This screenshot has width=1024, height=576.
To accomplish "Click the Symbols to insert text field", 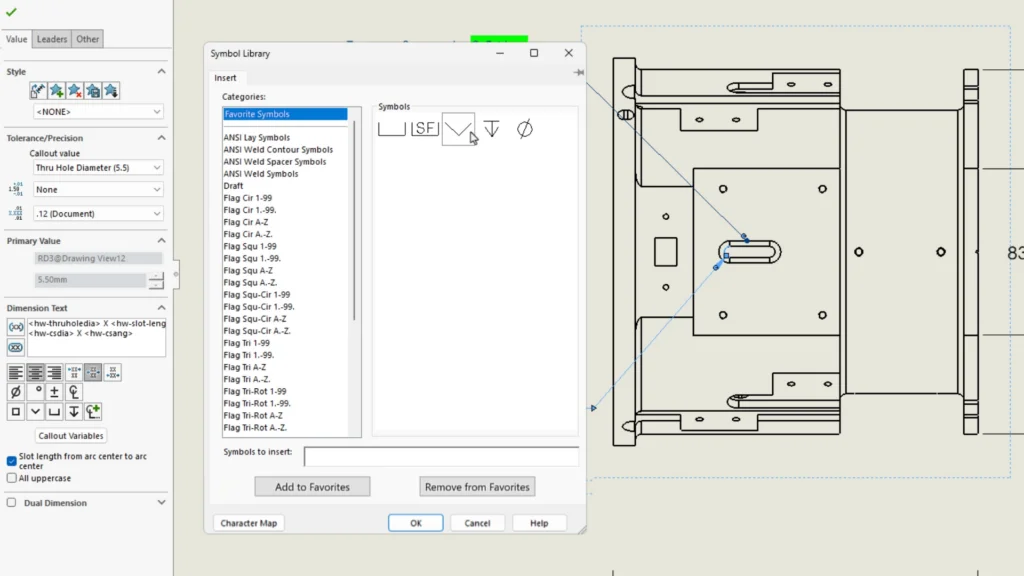I will [441, 457].
